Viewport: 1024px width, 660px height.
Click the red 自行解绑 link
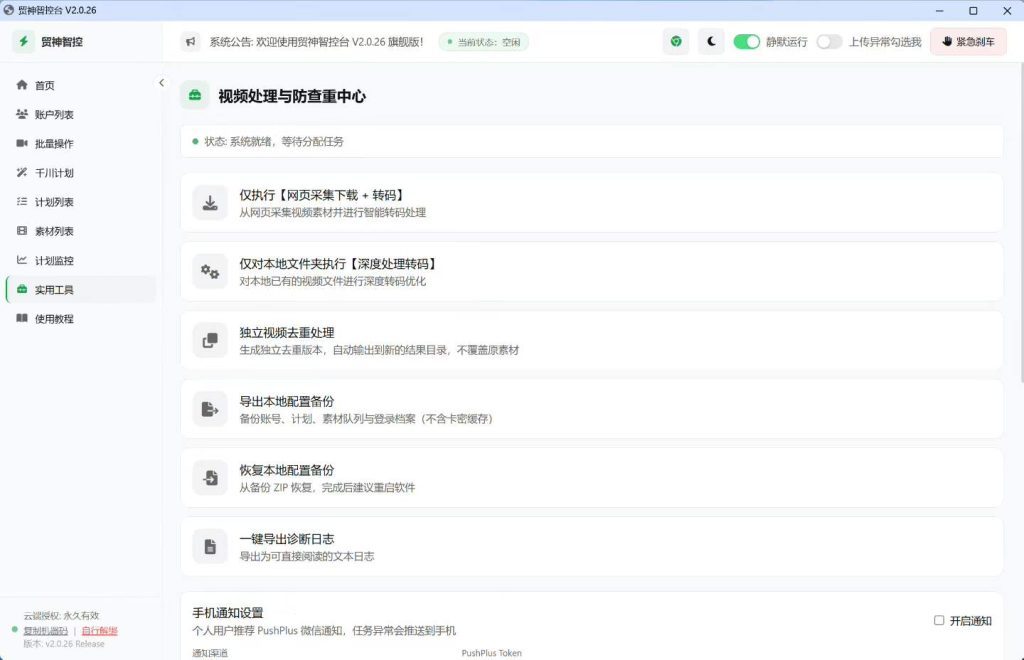click(x=99, y=631)
